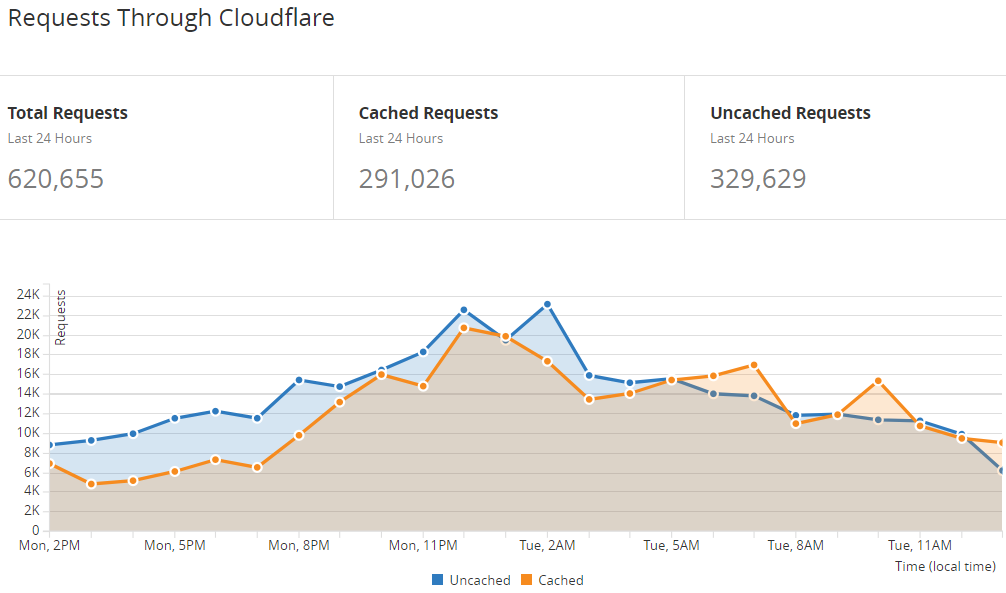Click the Total Requests heading
This screenshot has height=593, width=1006.
[x=67, y=113]
